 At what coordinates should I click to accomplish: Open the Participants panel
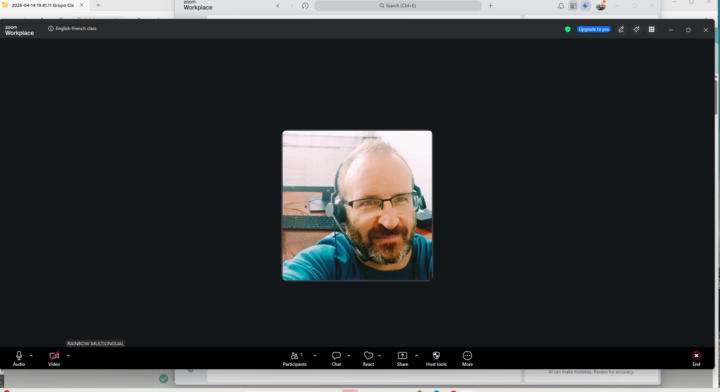pos(295,358)
